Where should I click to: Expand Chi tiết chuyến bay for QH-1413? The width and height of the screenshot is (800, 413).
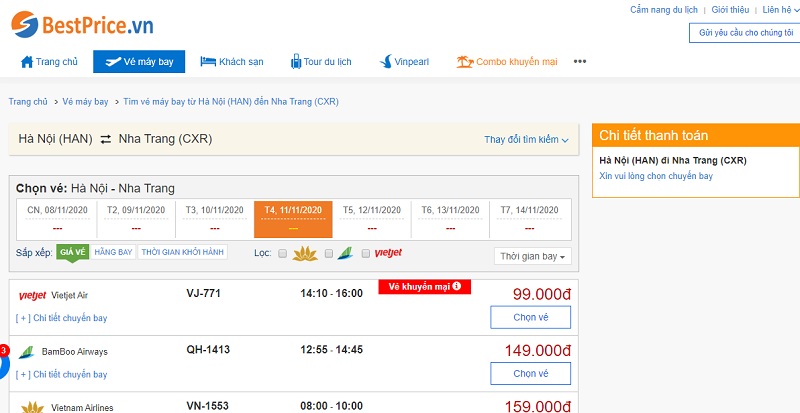[x=62, y=375]
